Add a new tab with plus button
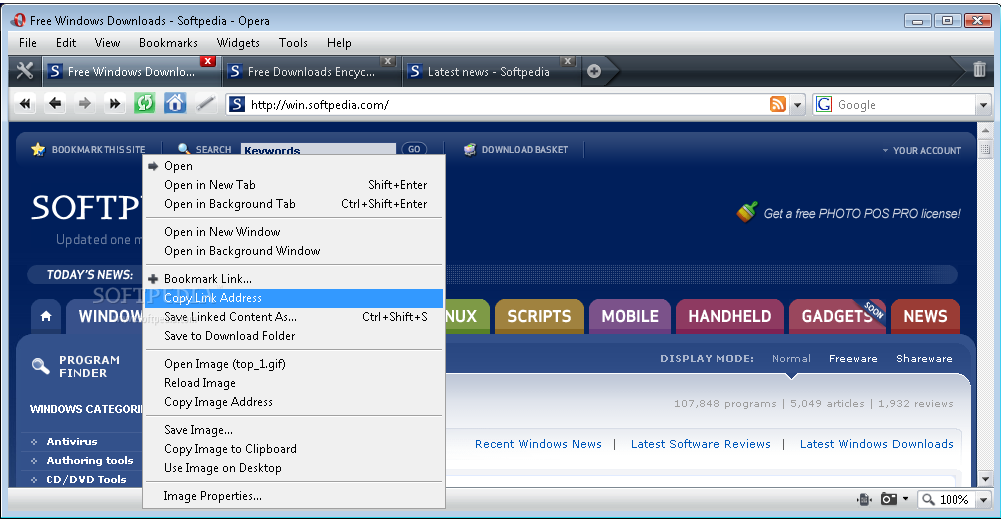Image resolution: width=1001 pixels, height=519 pixels. [594, 71]
